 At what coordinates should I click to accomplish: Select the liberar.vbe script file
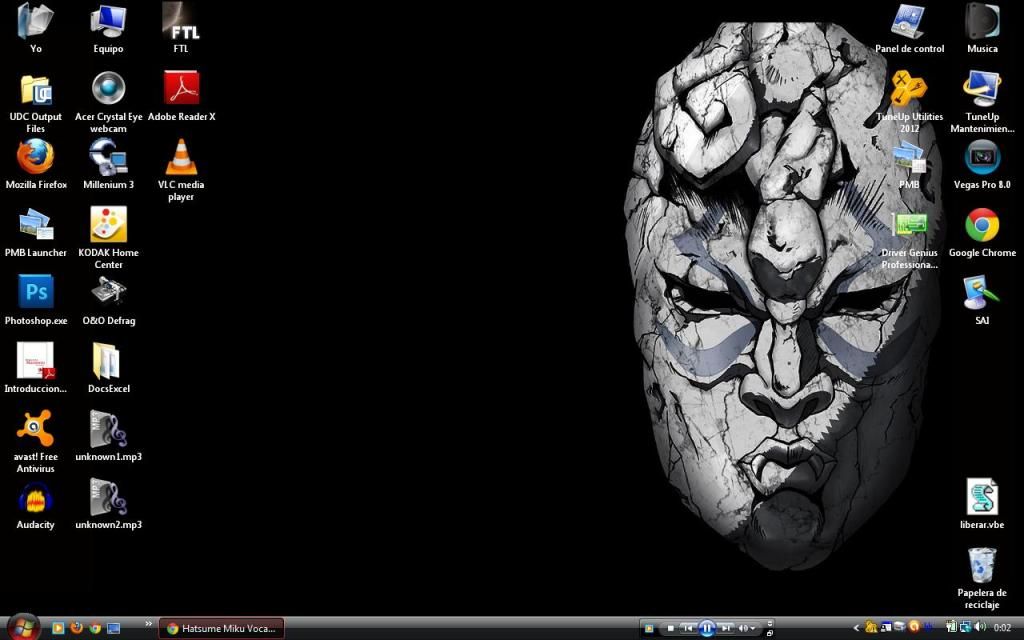click(x=982, y=504)
